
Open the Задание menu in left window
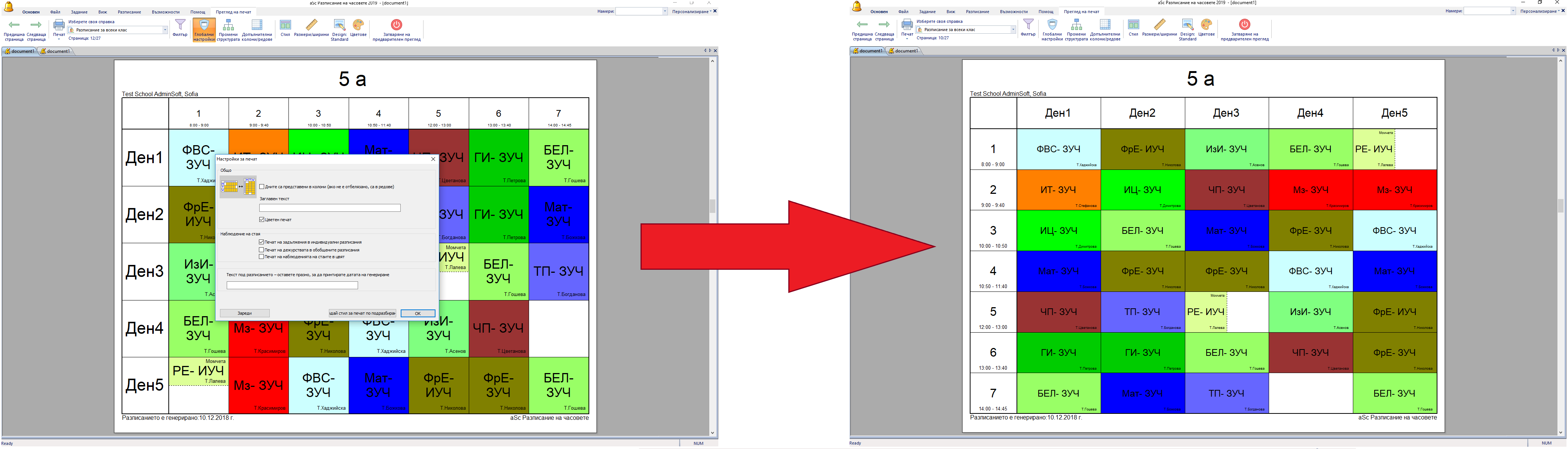tap(79, 12)
